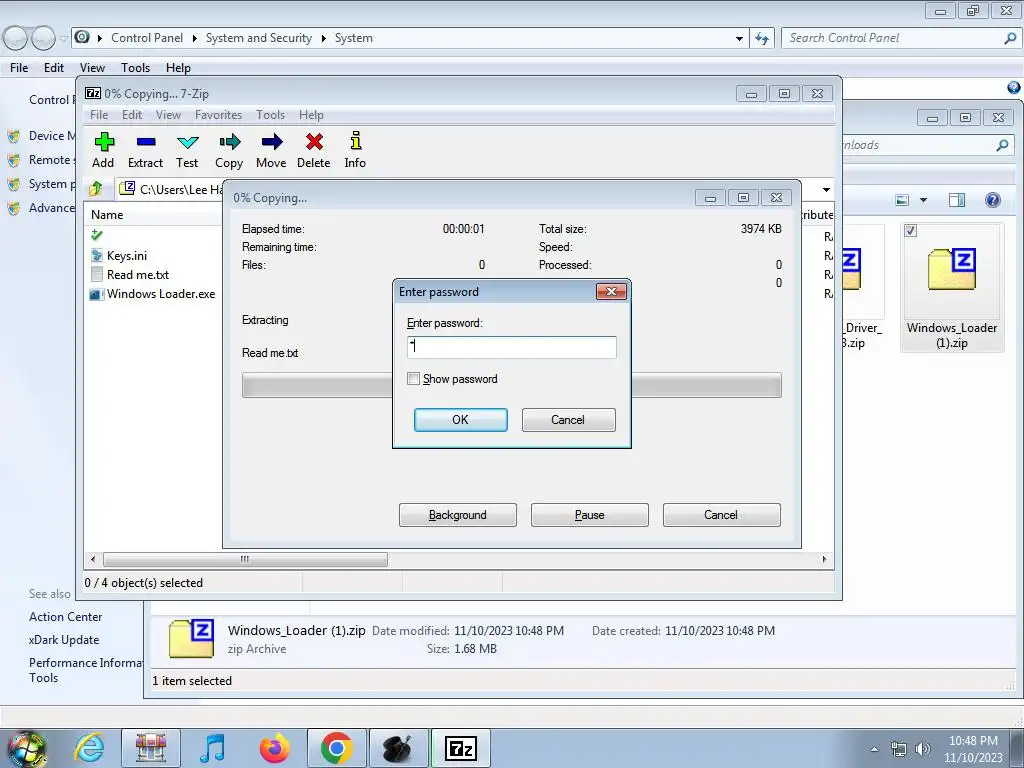The width and height of the screenshot is (1024, 768).
Task: Click the Info toolbar icon
Action: coord(355,150)
